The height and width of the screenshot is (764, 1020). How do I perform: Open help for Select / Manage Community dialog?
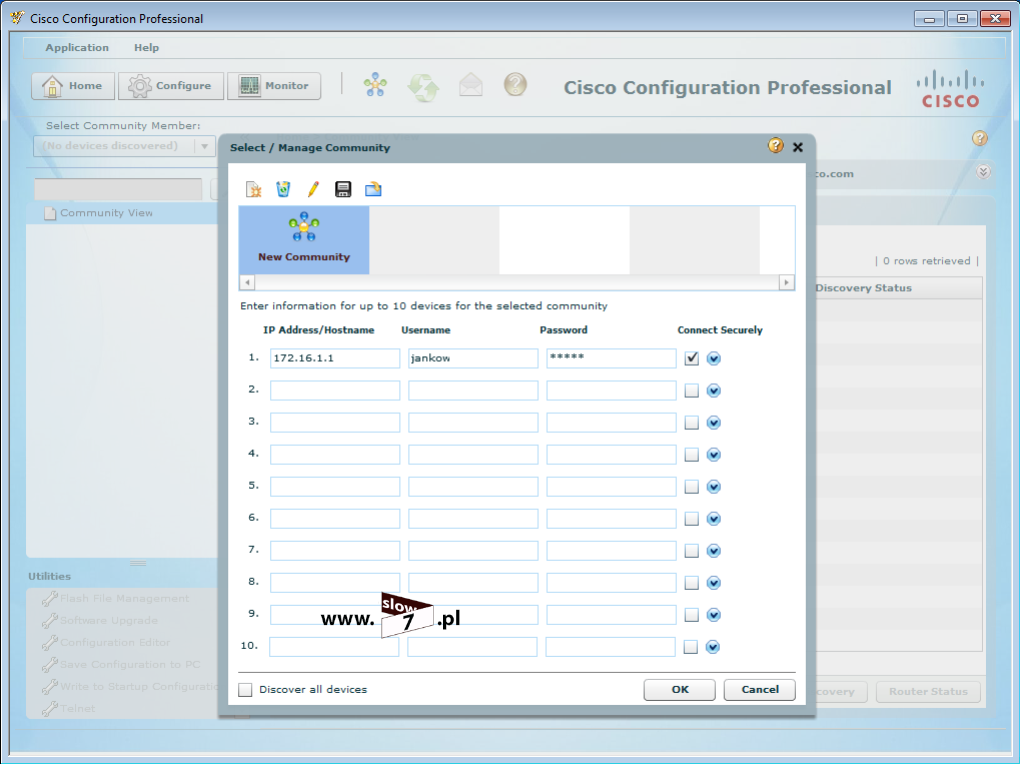click(775, 146)
